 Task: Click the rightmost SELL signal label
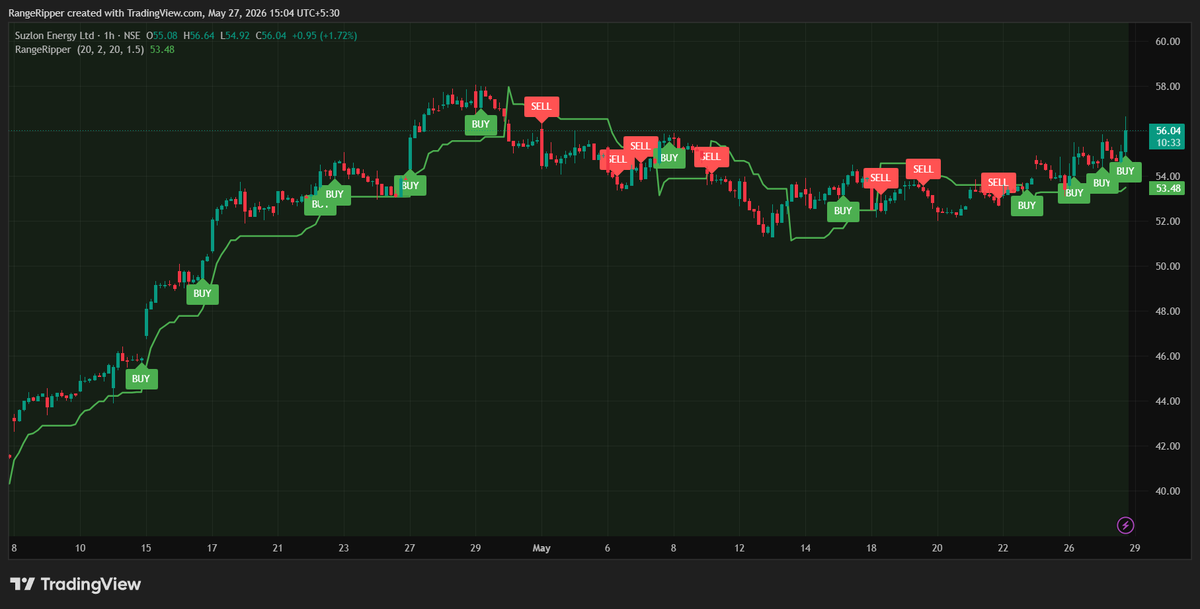(x=997, y=182)
